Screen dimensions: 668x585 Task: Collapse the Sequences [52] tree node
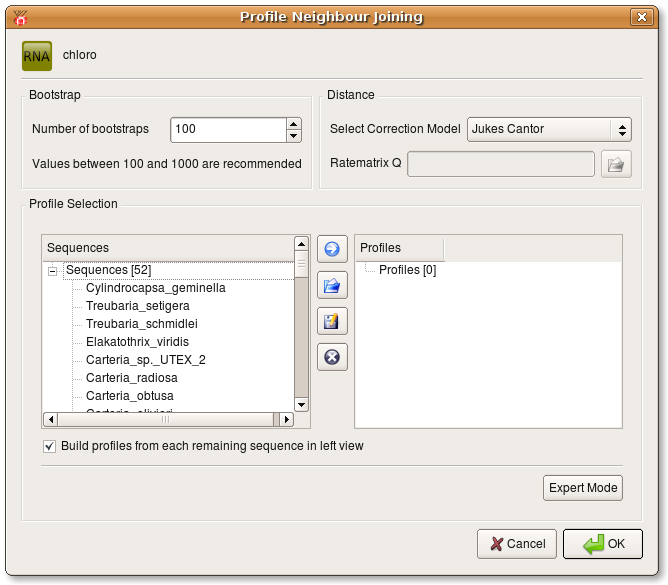point(52,270)
